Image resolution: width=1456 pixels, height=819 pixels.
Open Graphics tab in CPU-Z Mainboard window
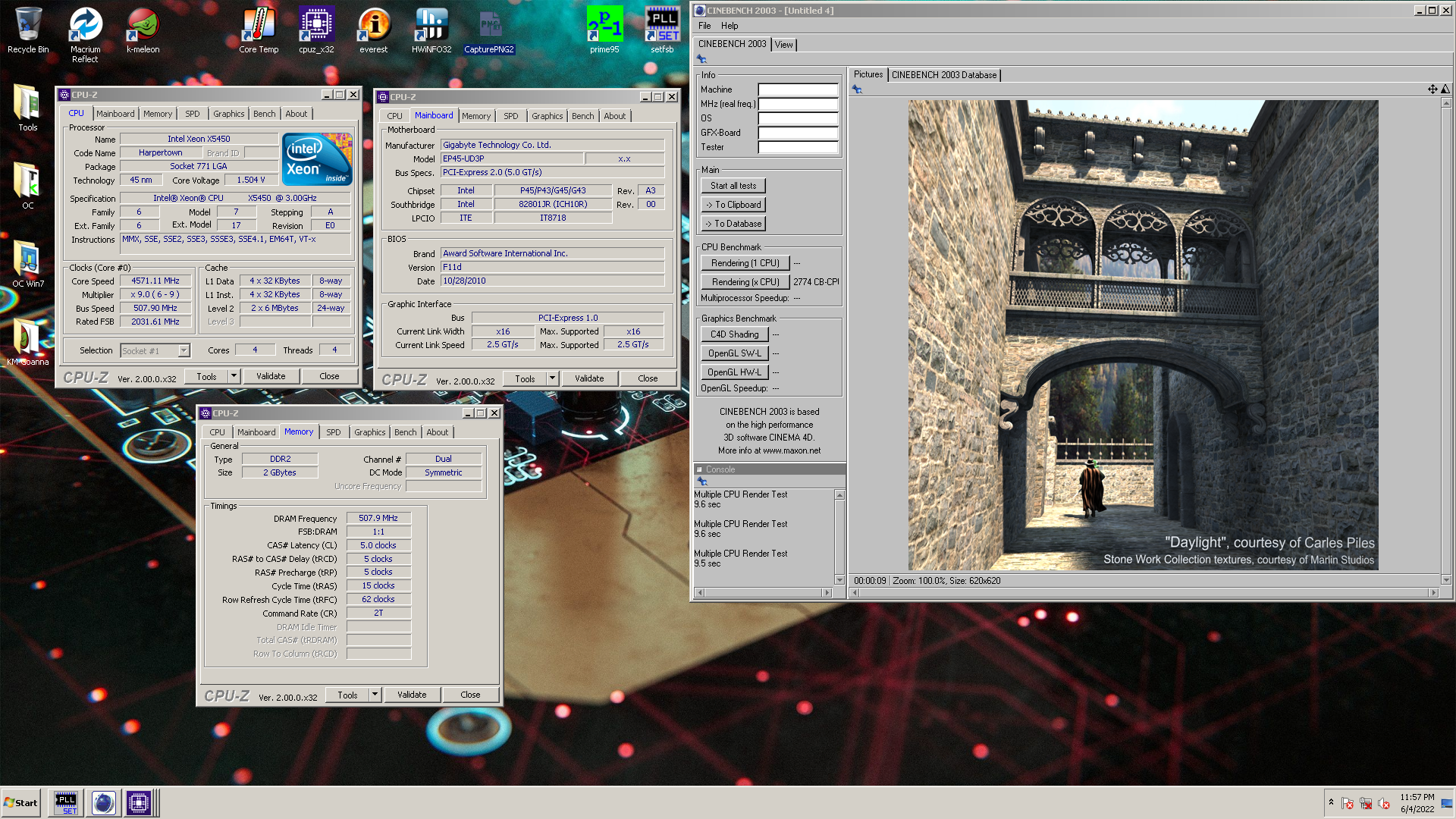click(548, 116)
